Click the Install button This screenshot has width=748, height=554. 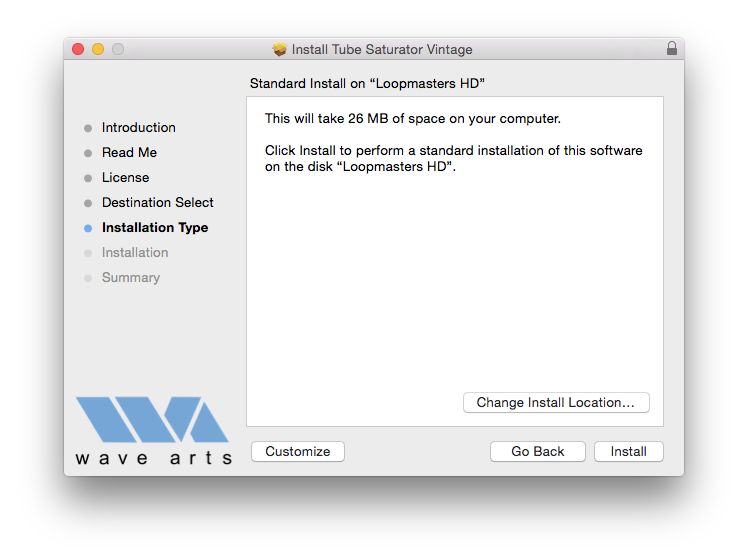tap(628, 451)
